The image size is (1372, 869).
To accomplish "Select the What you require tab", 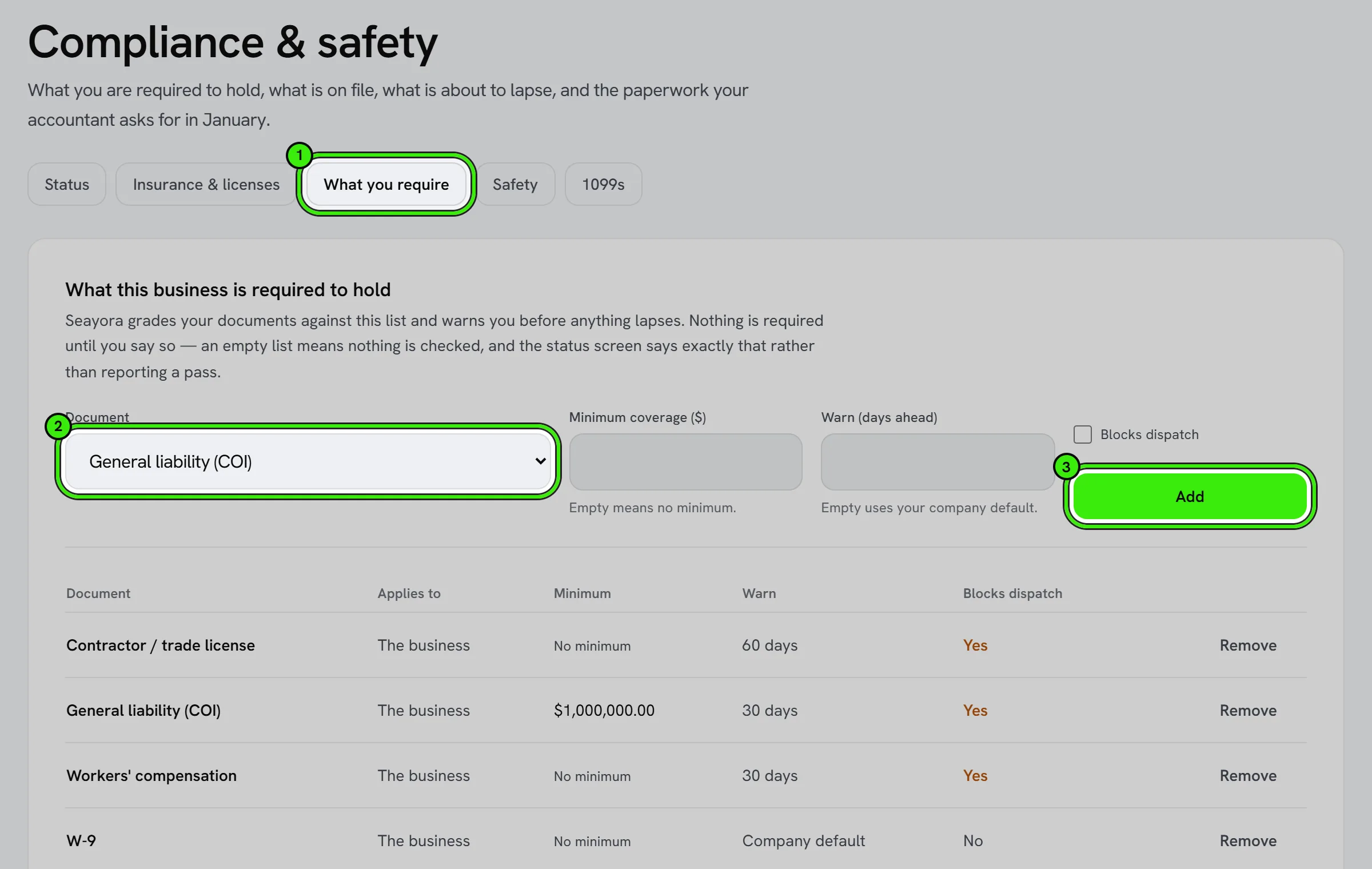I will [x=386, y=184].
